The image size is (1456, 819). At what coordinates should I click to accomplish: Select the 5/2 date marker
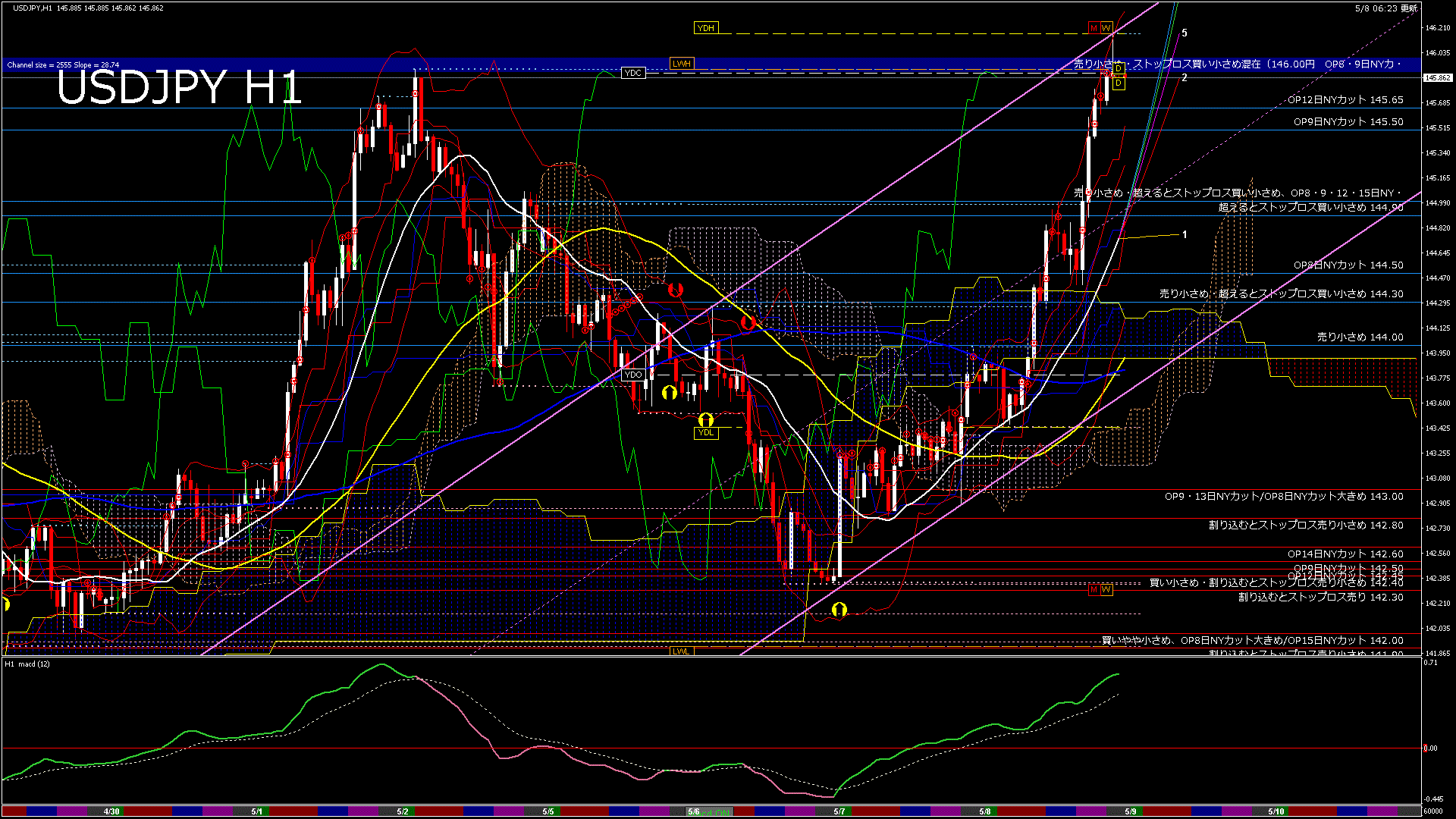[x=403, y=811]
